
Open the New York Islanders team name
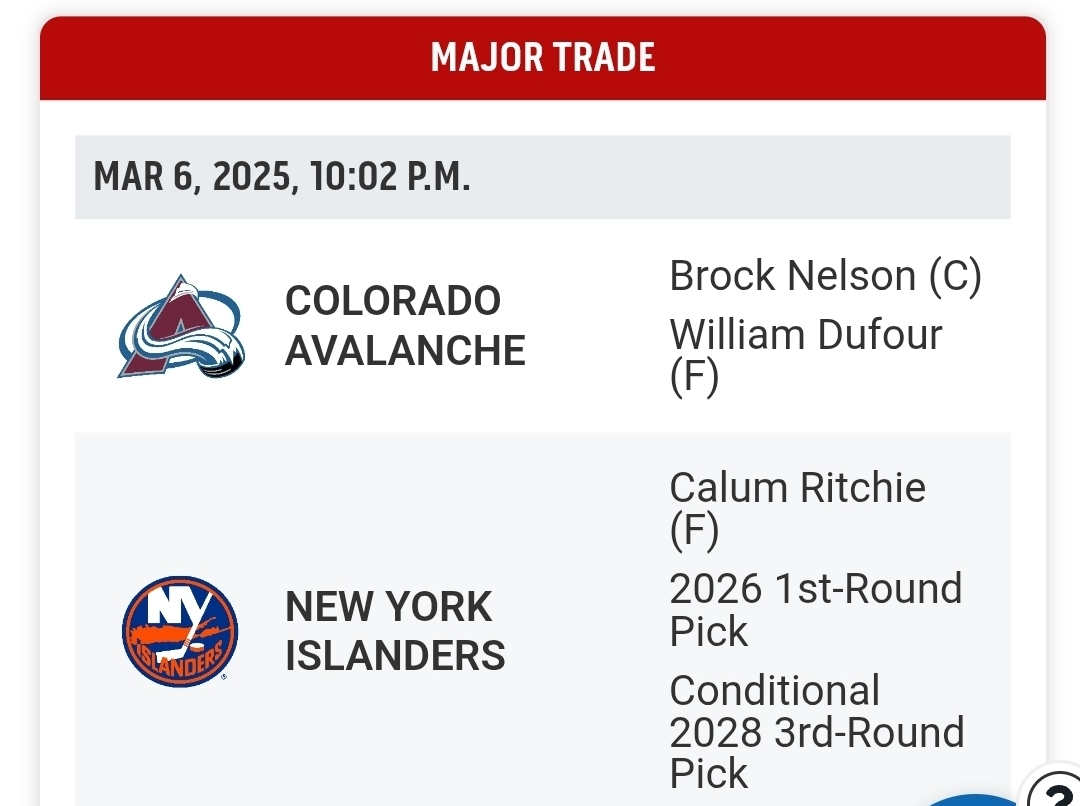[x=395, y=631]
